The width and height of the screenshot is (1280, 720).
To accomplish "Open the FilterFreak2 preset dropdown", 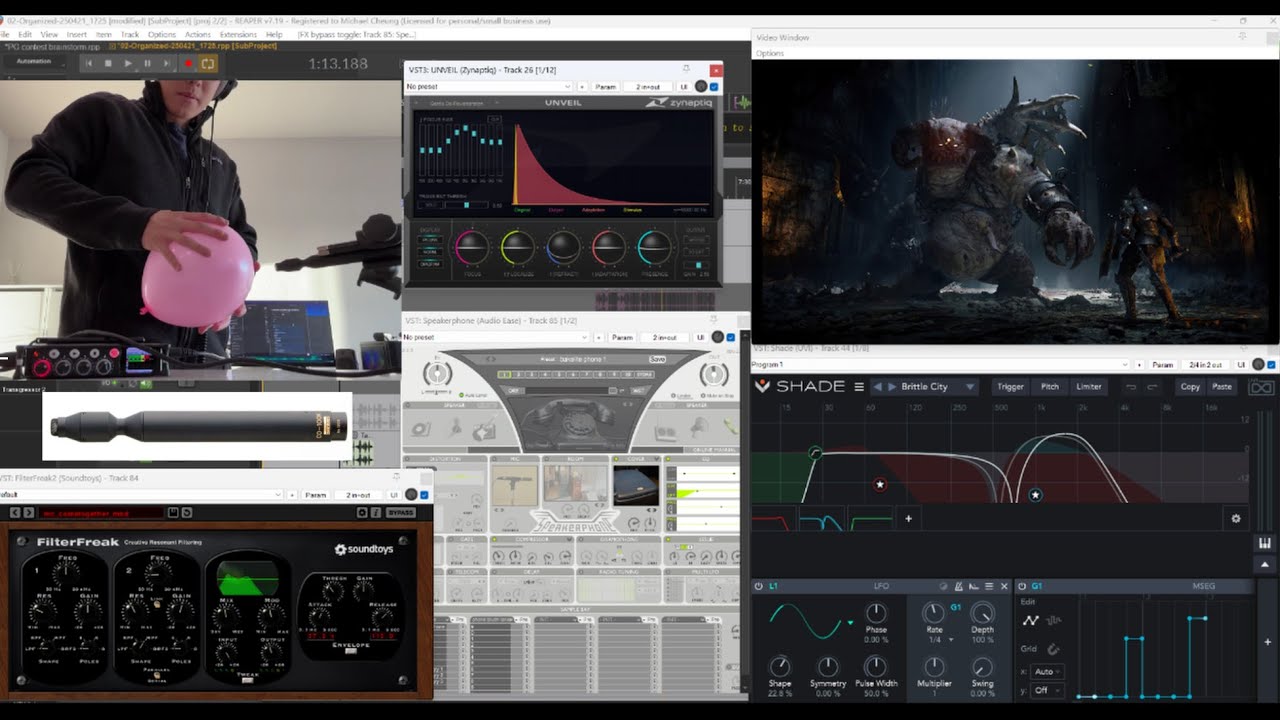I will click(143, 495).
